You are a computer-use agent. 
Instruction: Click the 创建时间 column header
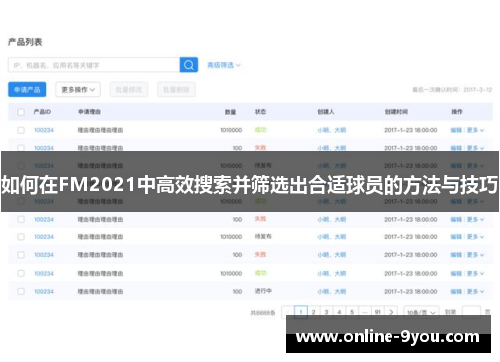[x=396, y=112]
